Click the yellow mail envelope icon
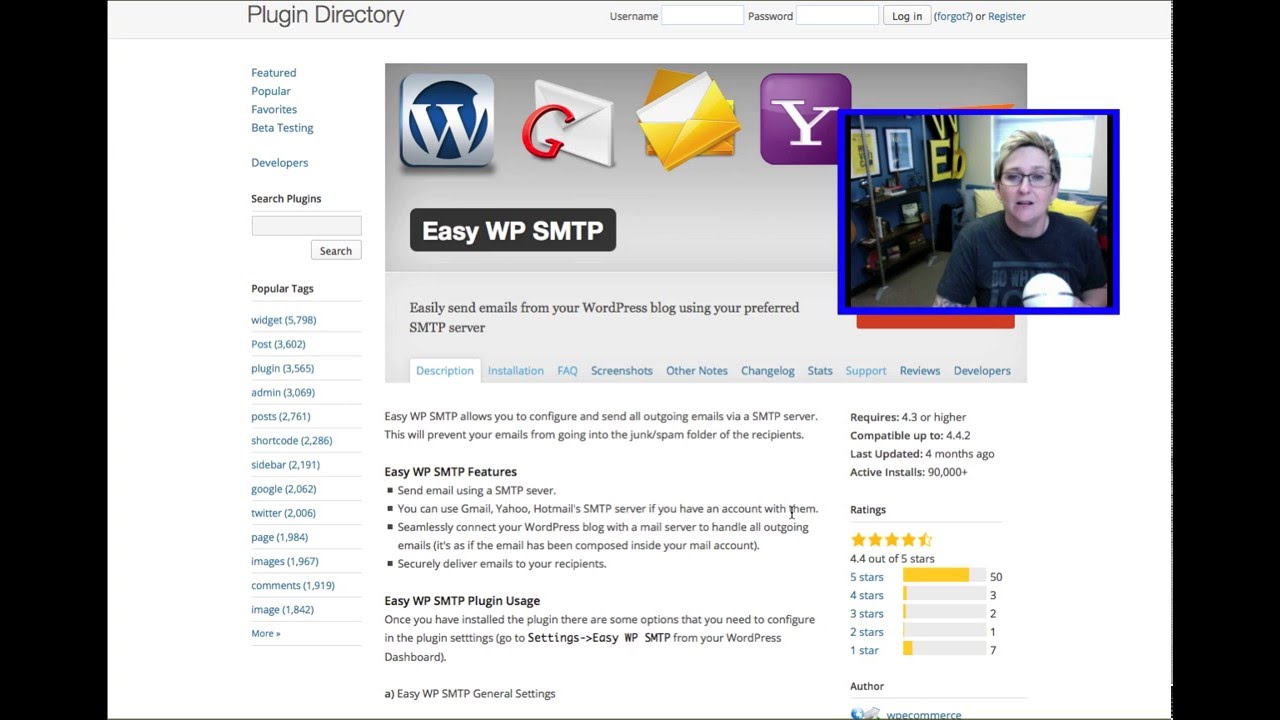The width and height of the screenshot is (1280, 720). click(688, 120)
